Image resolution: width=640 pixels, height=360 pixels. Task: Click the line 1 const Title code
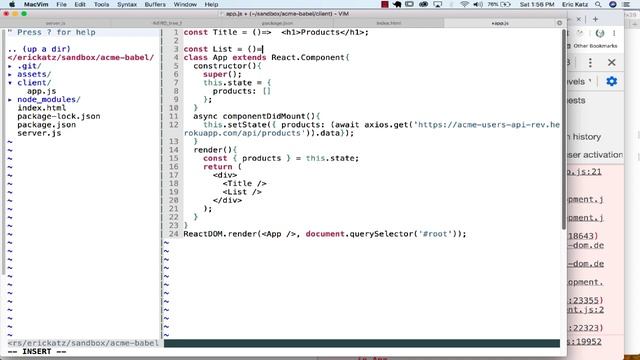(276, 32)
